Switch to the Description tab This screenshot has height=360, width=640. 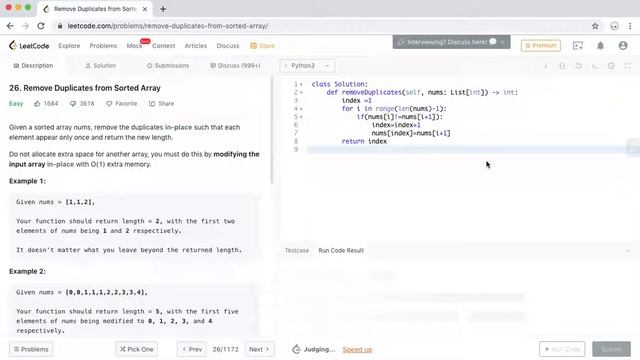pyautogui.click(x=33, y=66)
